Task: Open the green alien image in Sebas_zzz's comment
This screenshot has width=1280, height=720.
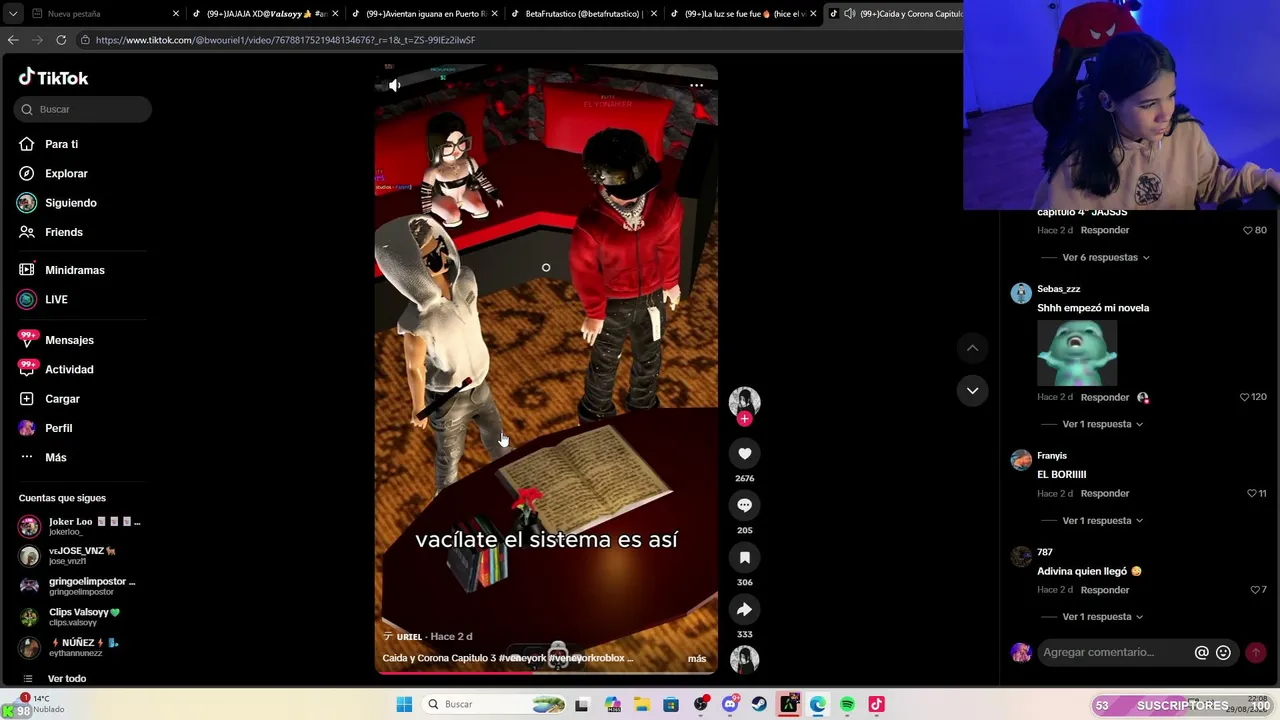Action: click(1077, 353)
